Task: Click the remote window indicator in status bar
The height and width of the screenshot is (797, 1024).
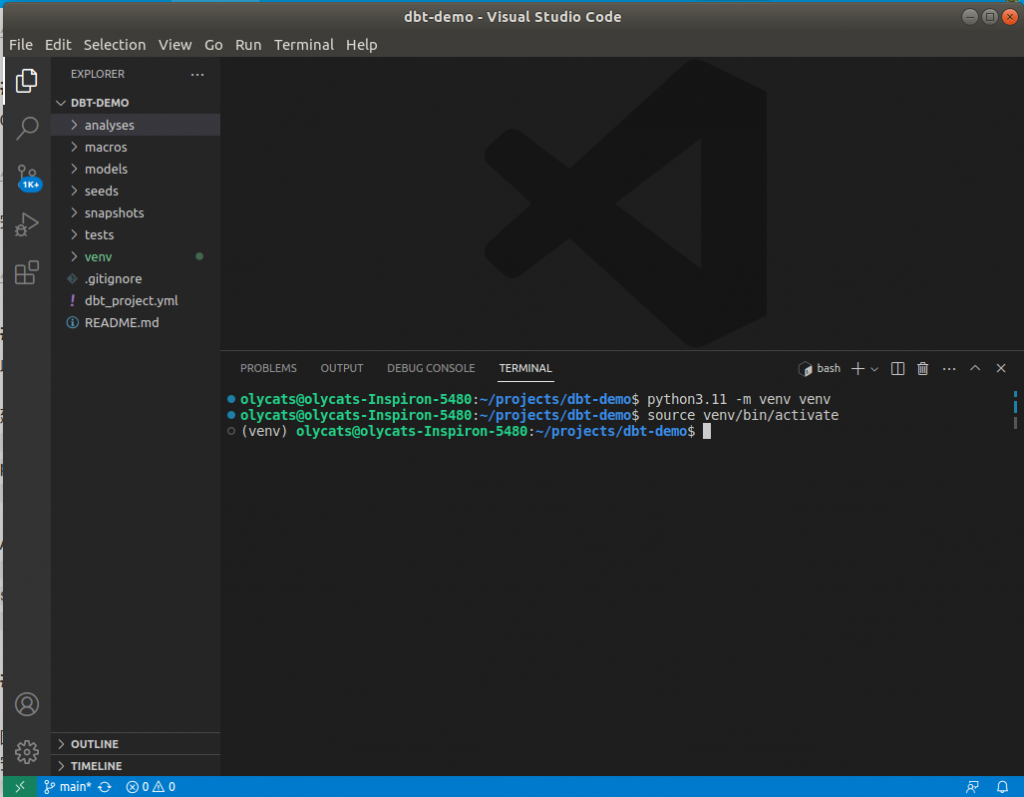Action: (20, 787)
